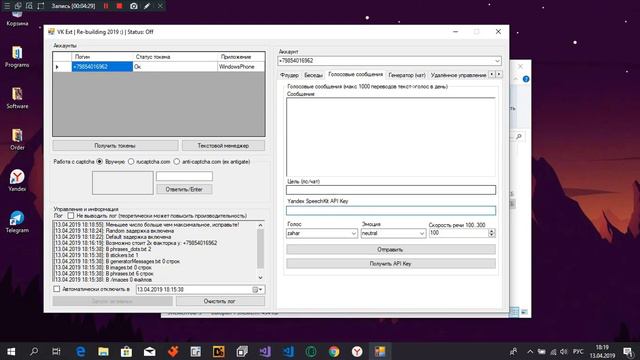Click the 'WindowsPhone' application cell

pos(241,67)
